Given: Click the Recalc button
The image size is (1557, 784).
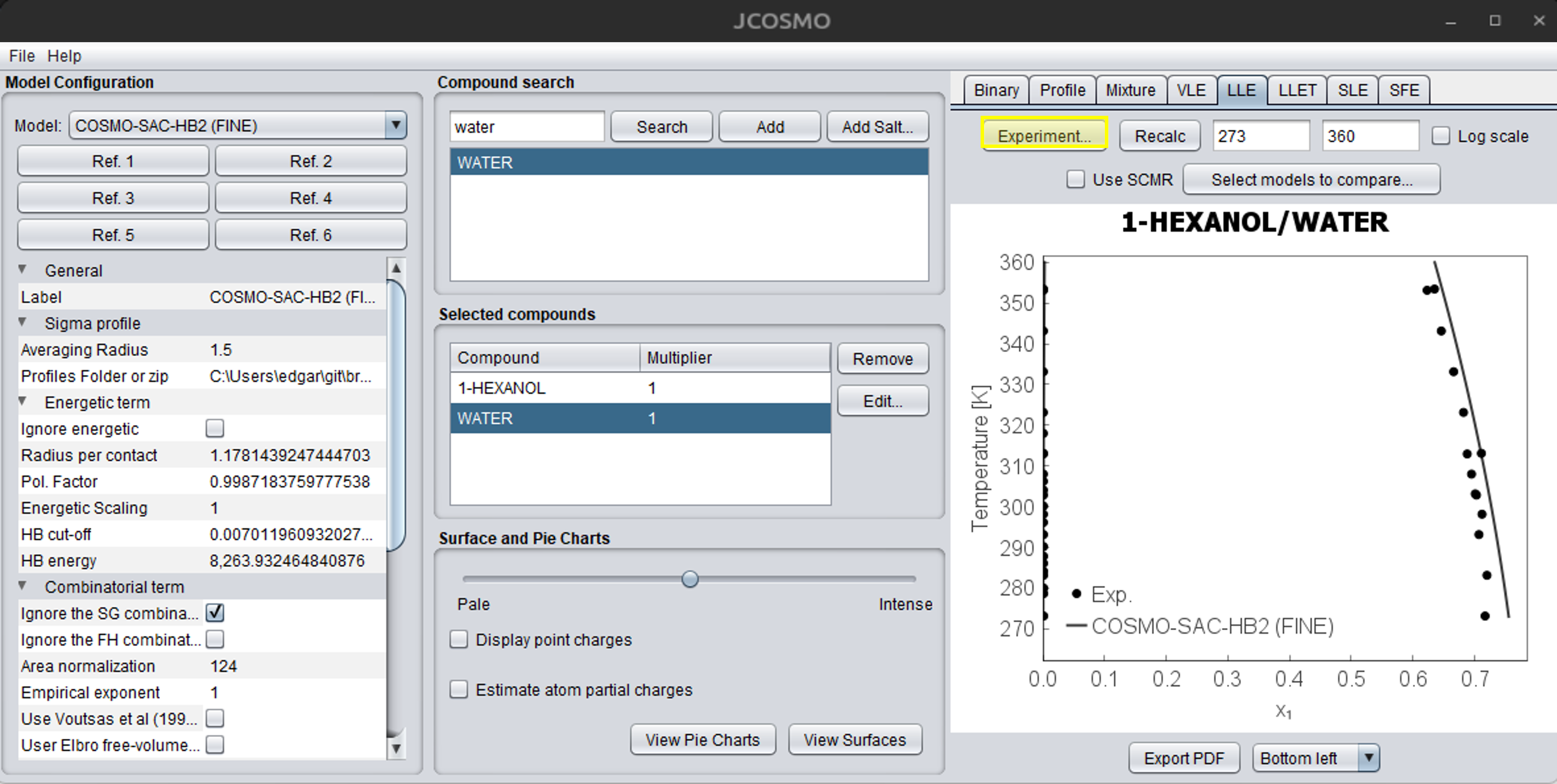Looking at the screenshot, I should [1160, 136].
